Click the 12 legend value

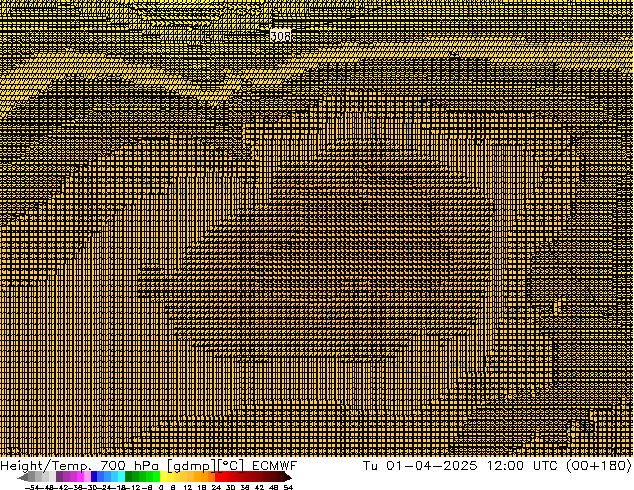click(x=188, y=487)
